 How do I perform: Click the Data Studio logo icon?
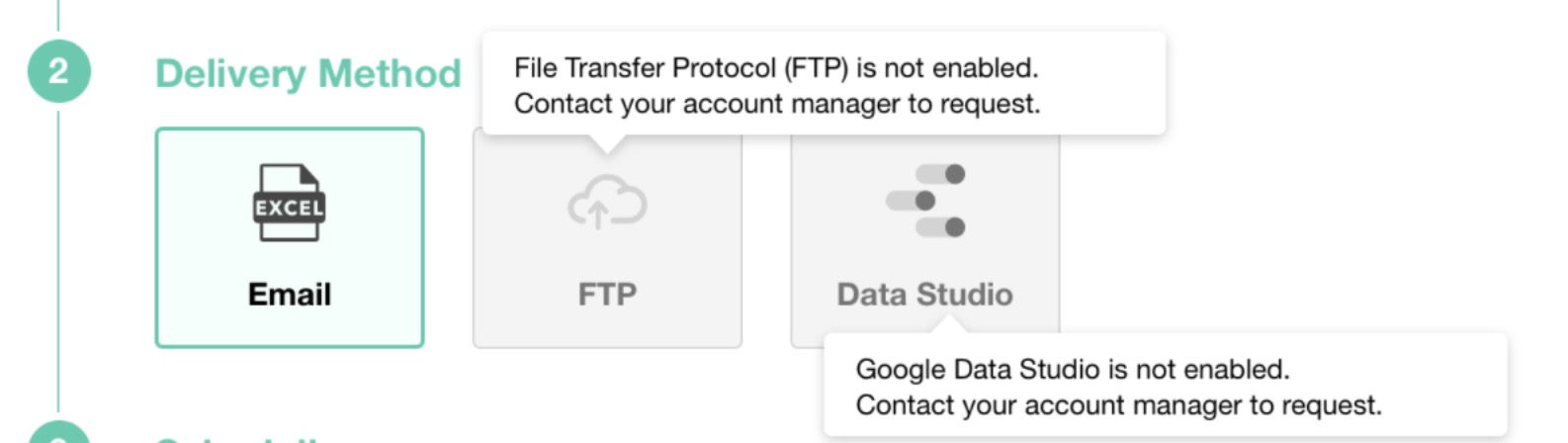click(925, 201)
